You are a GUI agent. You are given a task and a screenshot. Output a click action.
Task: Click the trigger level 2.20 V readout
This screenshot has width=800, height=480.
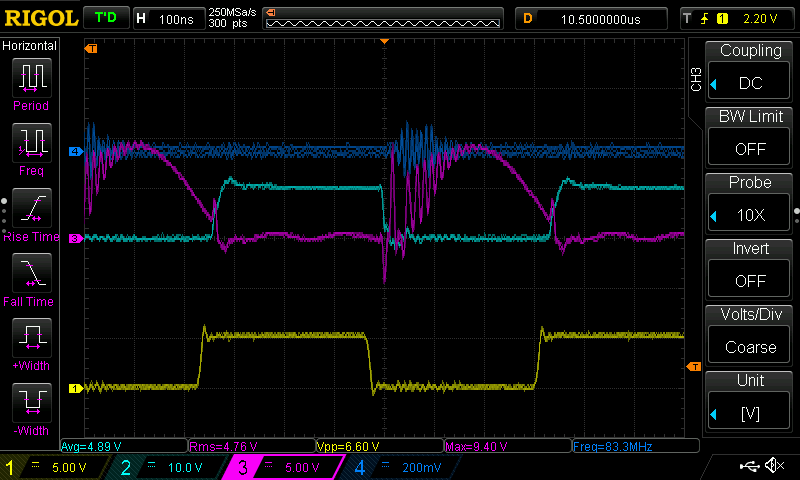760,19
